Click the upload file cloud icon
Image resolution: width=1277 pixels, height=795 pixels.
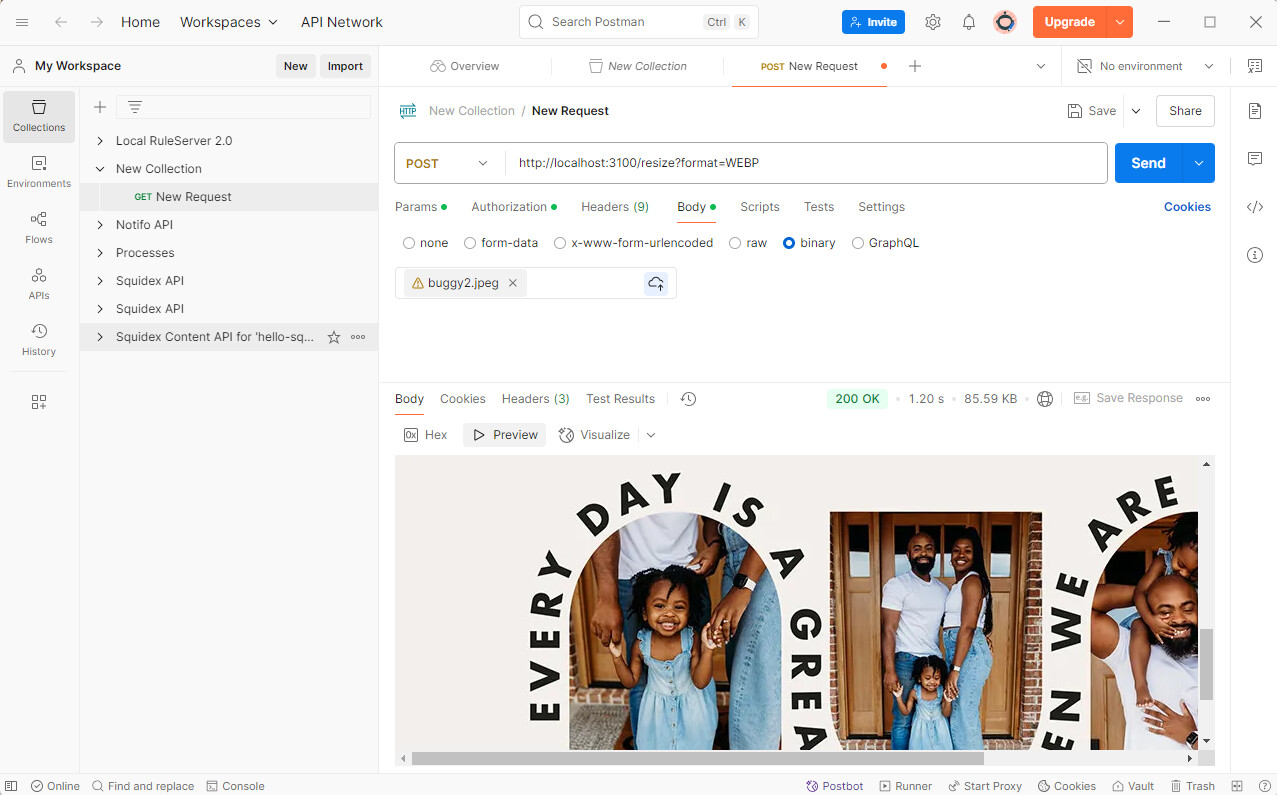pos(656,283)
